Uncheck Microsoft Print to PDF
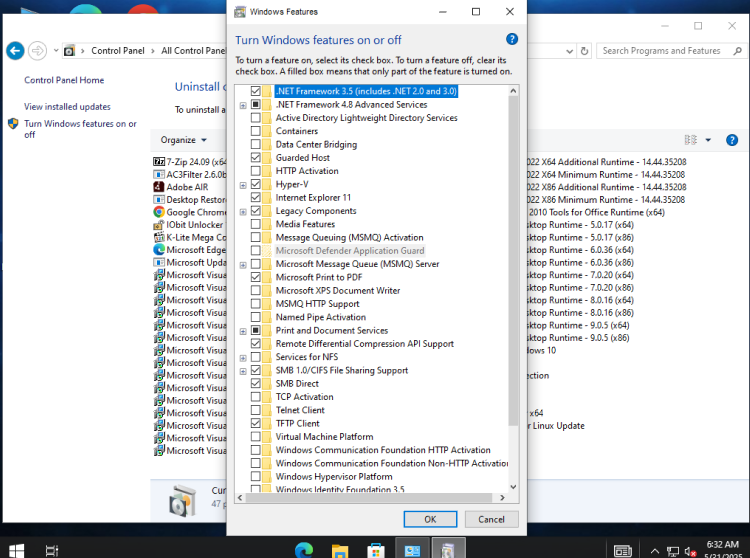This screenshot has width=750, height=558. (255, 277)
